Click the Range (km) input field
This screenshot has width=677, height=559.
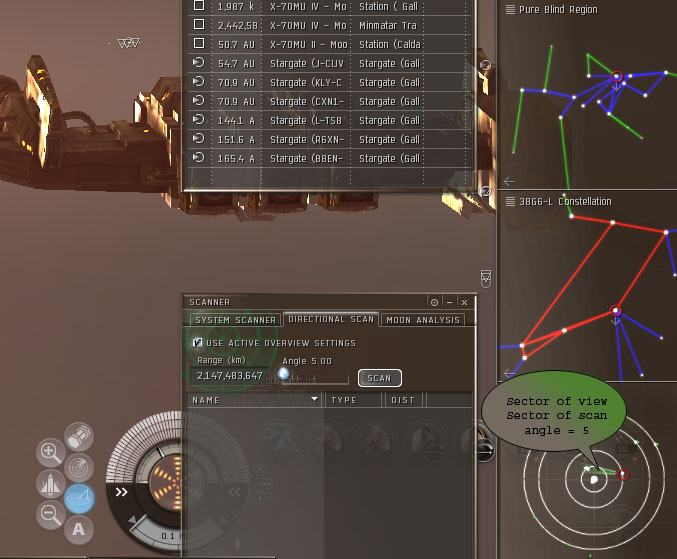pos(229,376)
